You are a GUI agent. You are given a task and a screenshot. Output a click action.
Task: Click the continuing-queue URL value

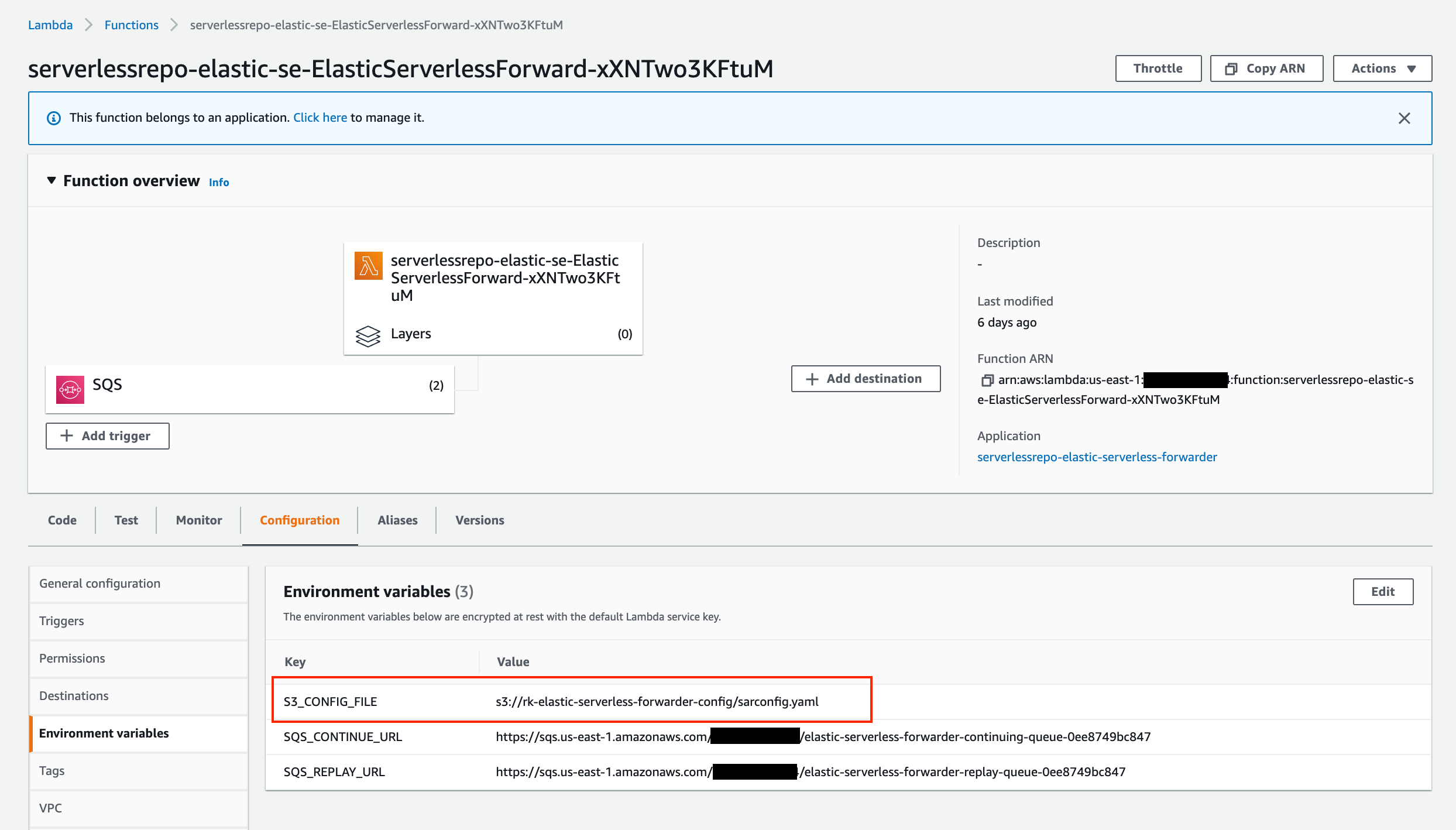(823, 737)
